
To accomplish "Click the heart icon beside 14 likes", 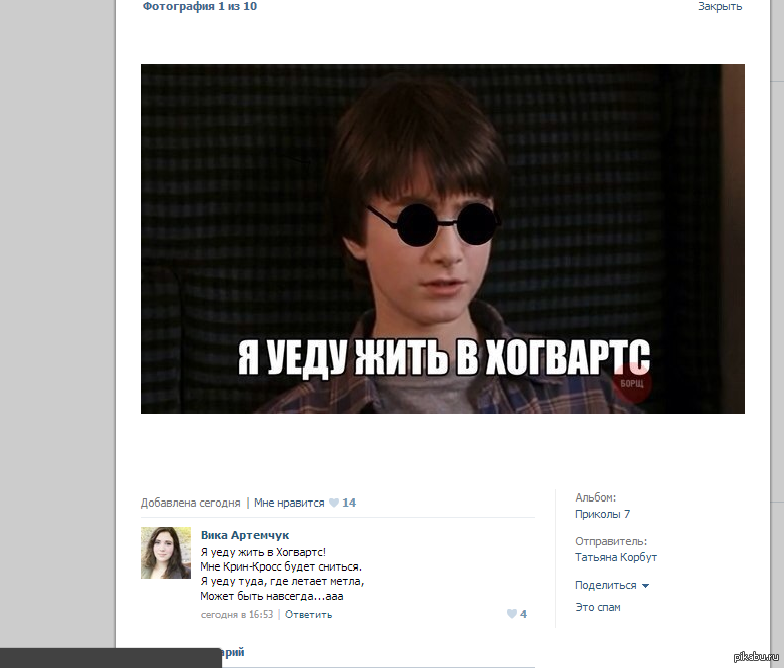I will coord(334,502).
